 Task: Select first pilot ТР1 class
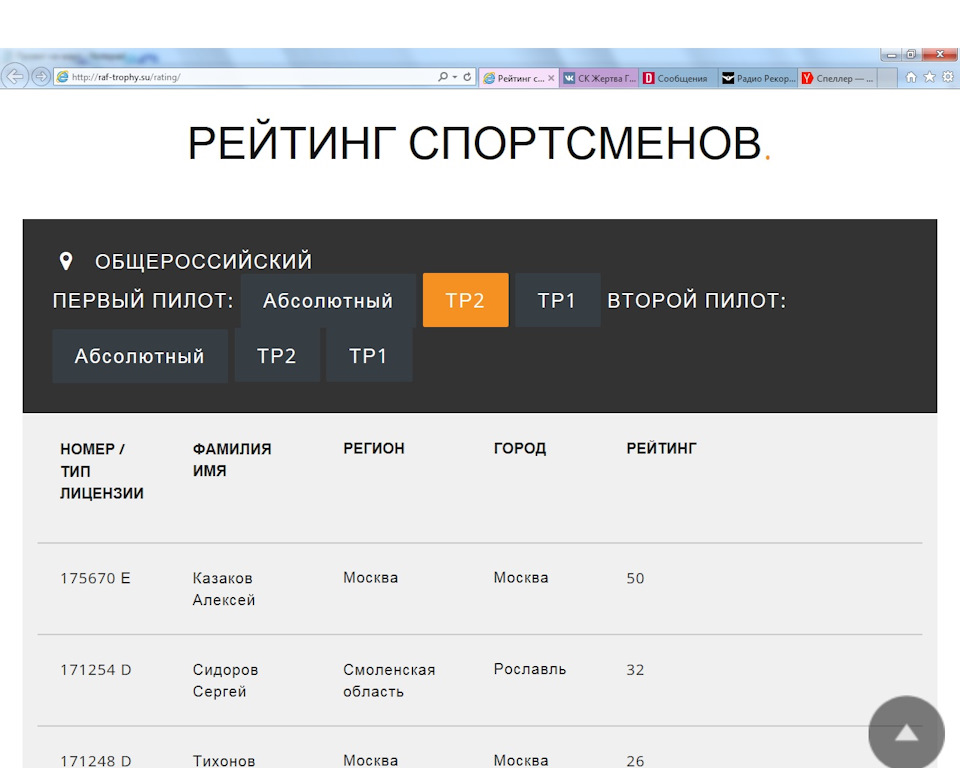click(557, 300)
